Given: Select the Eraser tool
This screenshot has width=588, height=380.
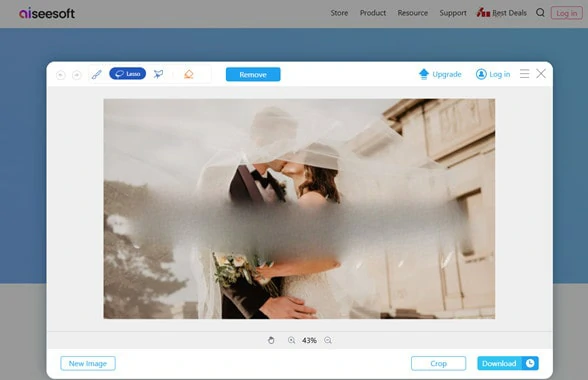Looking at the screenshot, I should 189,74.
